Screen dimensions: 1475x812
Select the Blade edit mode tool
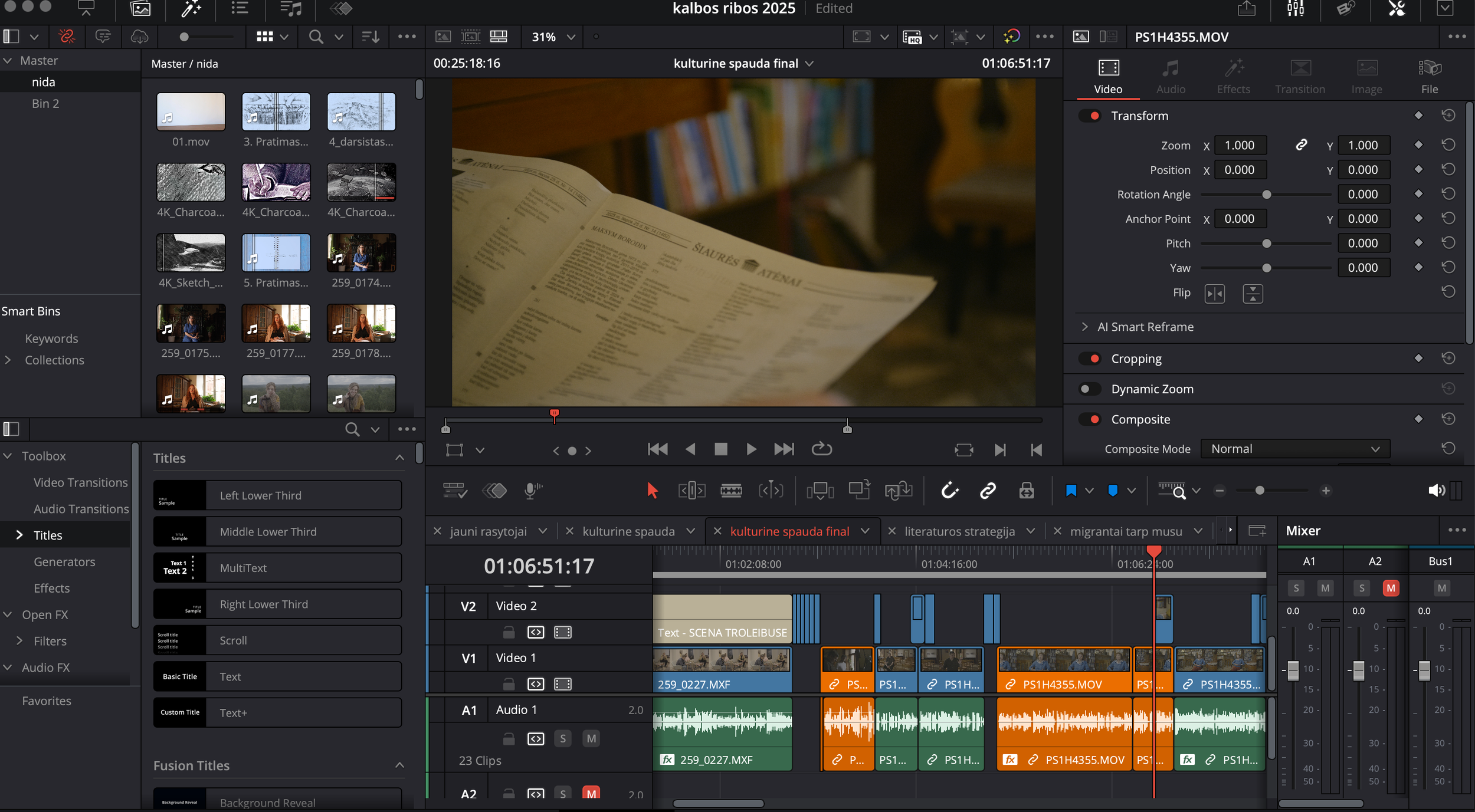tap(732, 489)
